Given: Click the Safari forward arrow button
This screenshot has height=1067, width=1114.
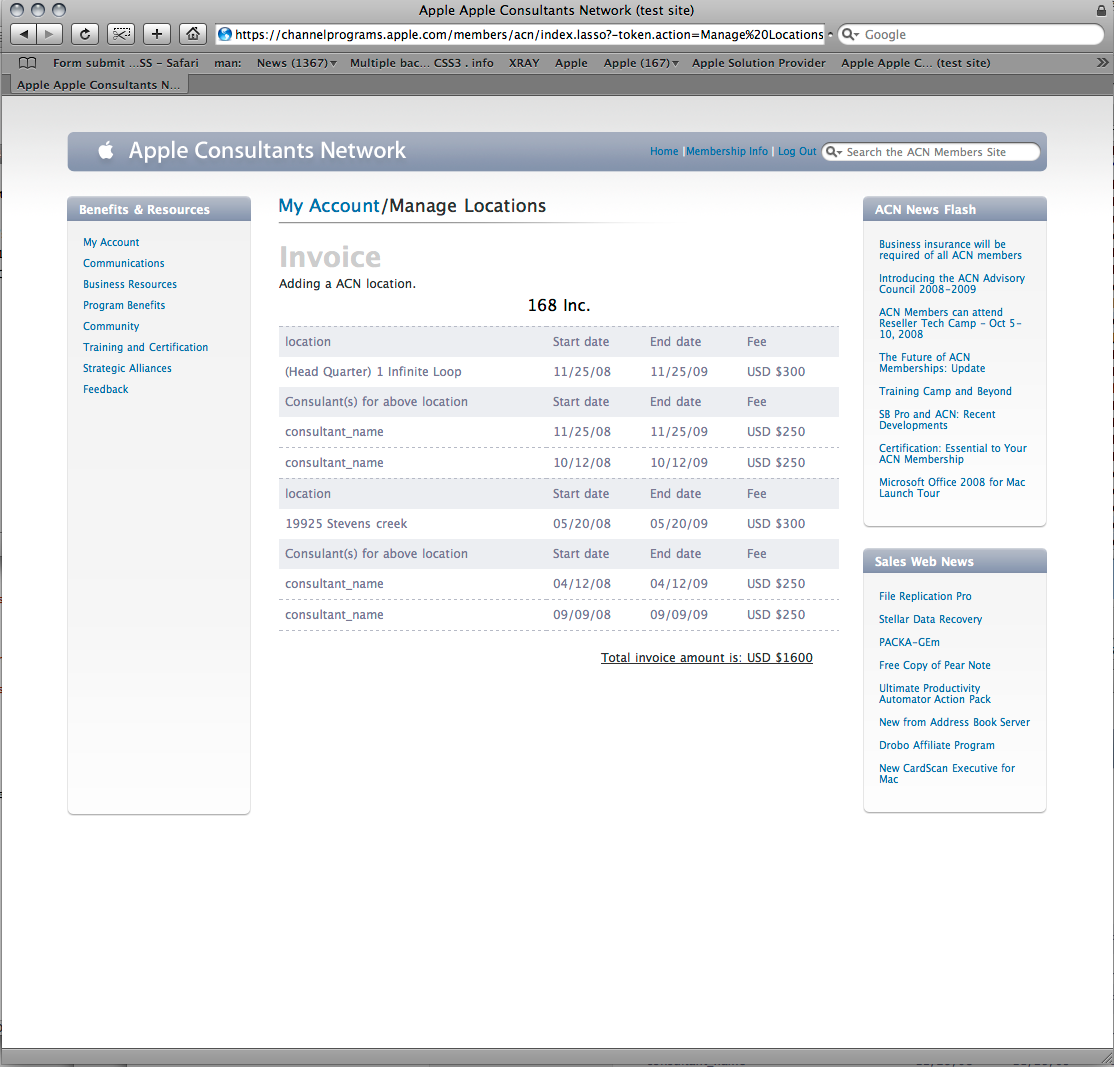Looking at the screenshot, I should point(50,34).
